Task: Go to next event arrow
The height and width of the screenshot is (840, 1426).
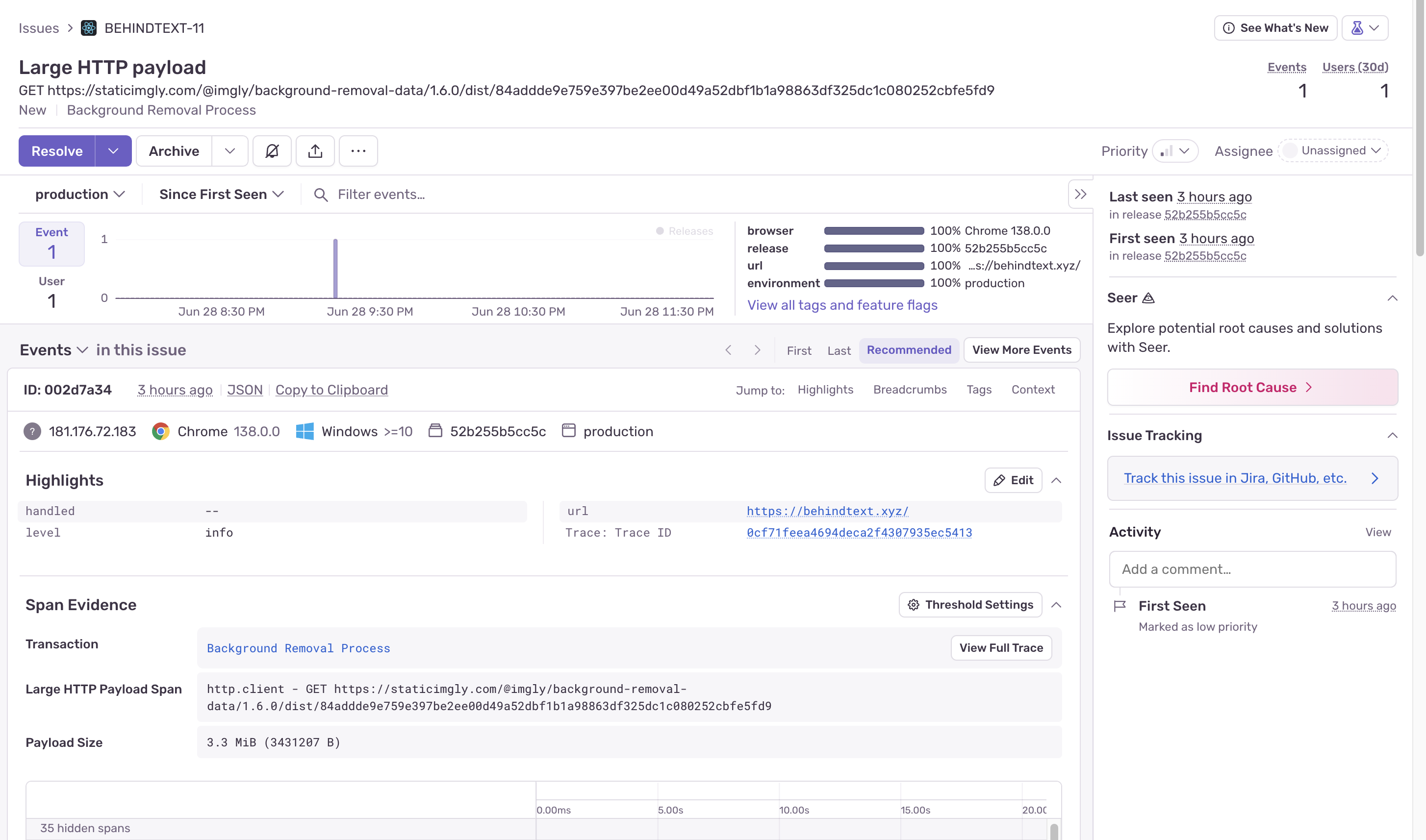Action: [x=757, y=350]
